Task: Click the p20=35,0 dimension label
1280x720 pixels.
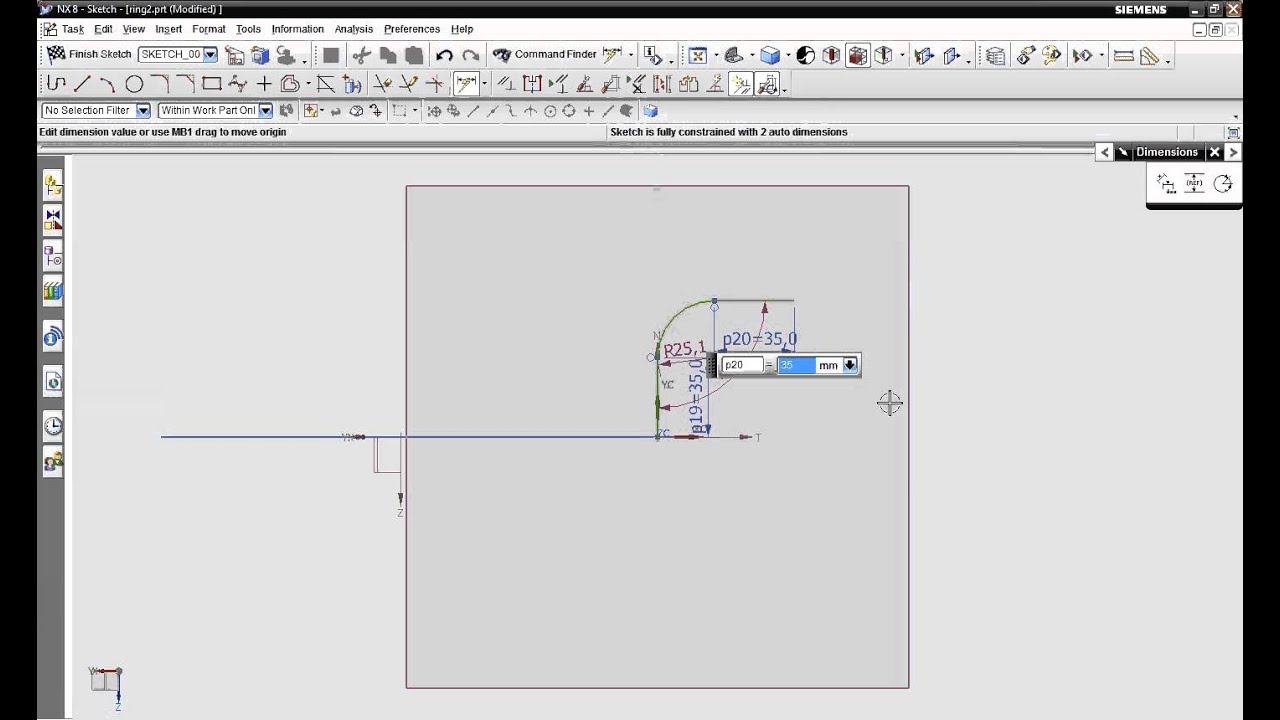Action: (760, 339)
